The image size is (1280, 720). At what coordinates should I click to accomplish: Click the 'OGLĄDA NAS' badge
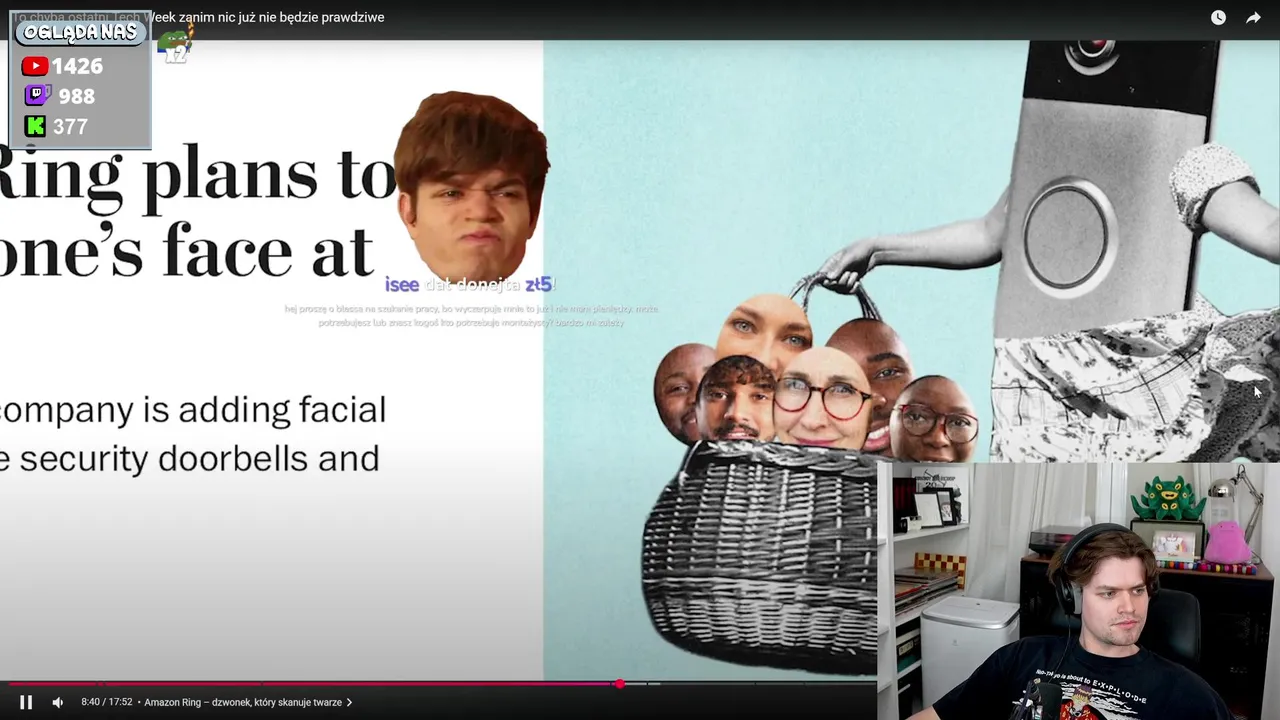pyautogui.click(x=80, y=32)
